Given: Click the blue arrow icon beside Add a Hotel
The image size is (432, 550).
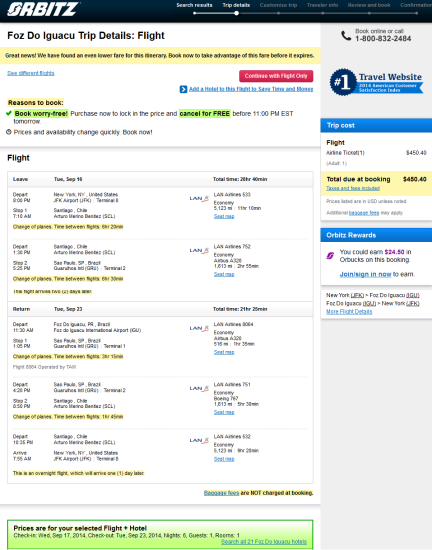Looking at the screenshot, I should 183,89.
